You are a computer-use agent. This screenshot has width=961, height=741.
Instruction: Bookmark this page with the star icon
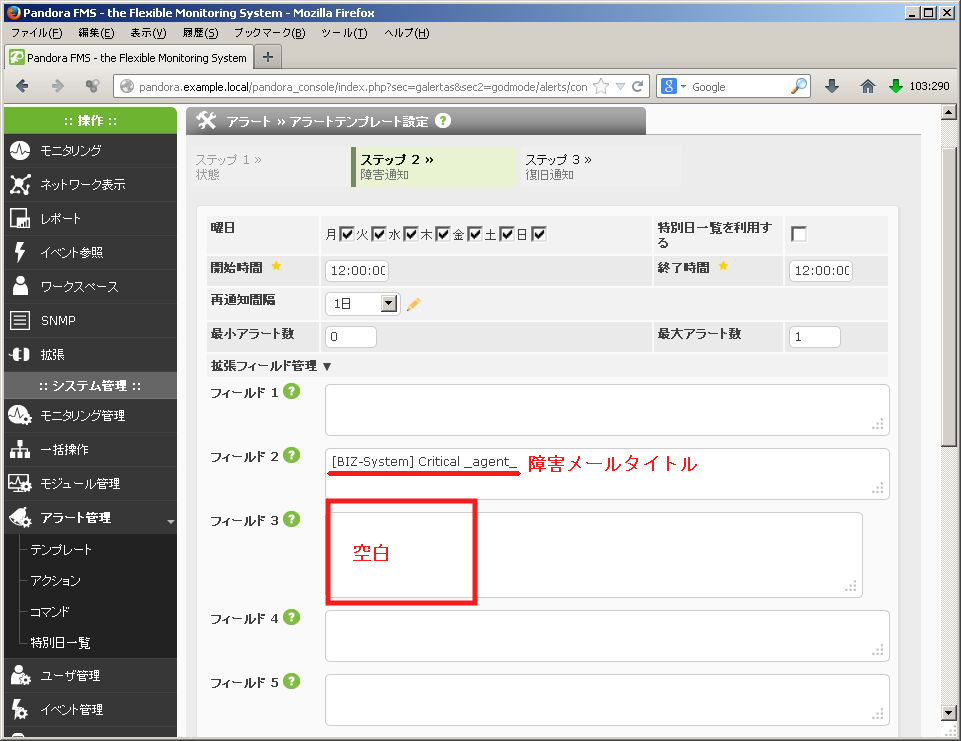pos(601,86)
